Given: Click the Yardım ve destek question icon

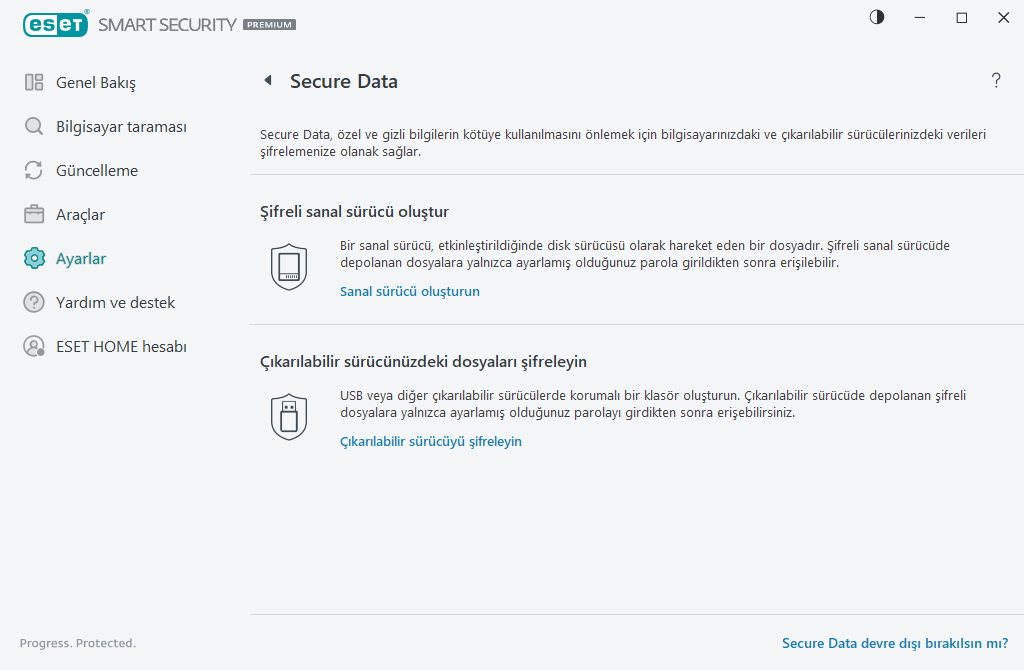Looking at the screenshot, I should click(33, 302).
